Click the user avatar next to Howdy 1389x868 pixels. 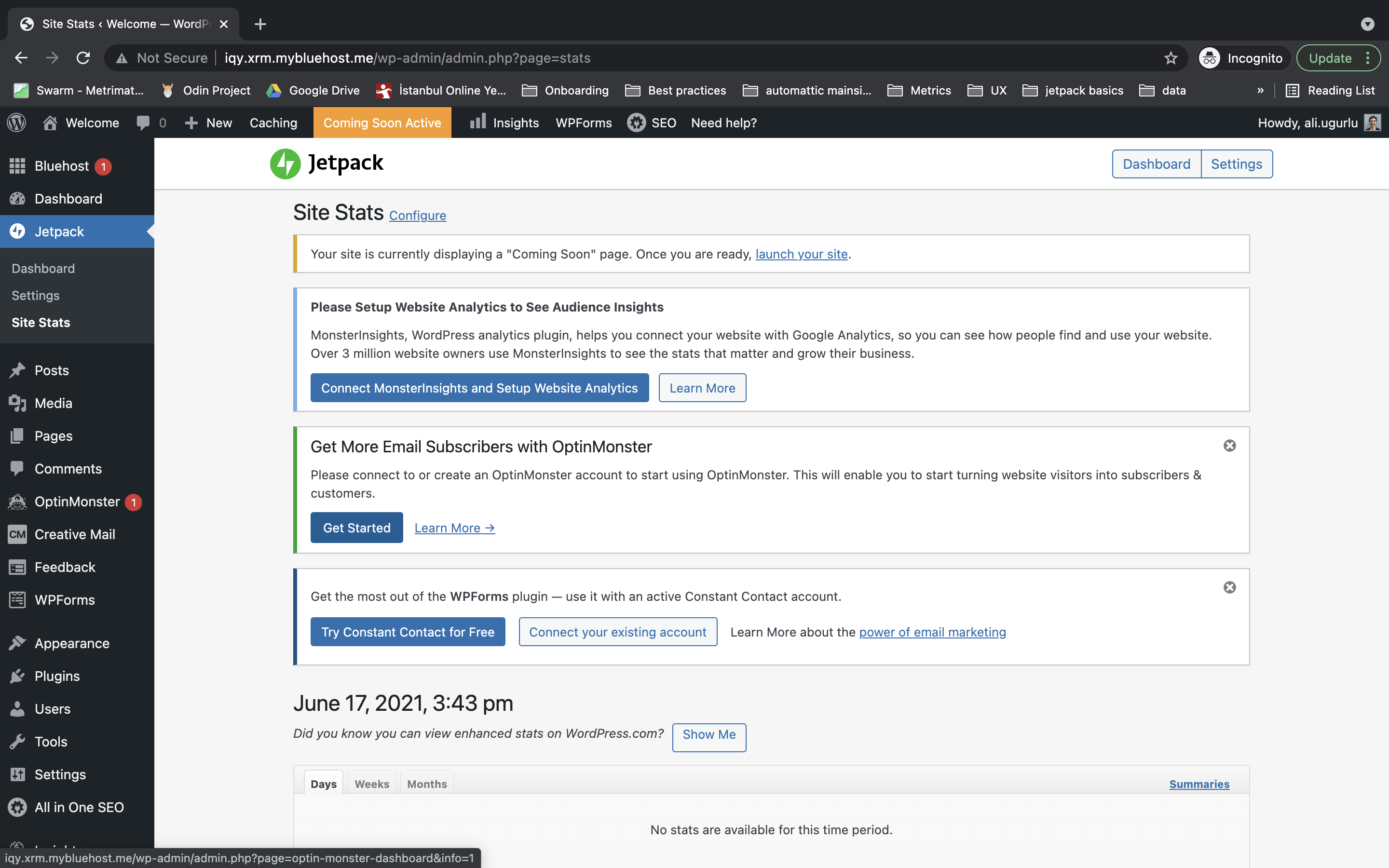[x=1372, y=123]
